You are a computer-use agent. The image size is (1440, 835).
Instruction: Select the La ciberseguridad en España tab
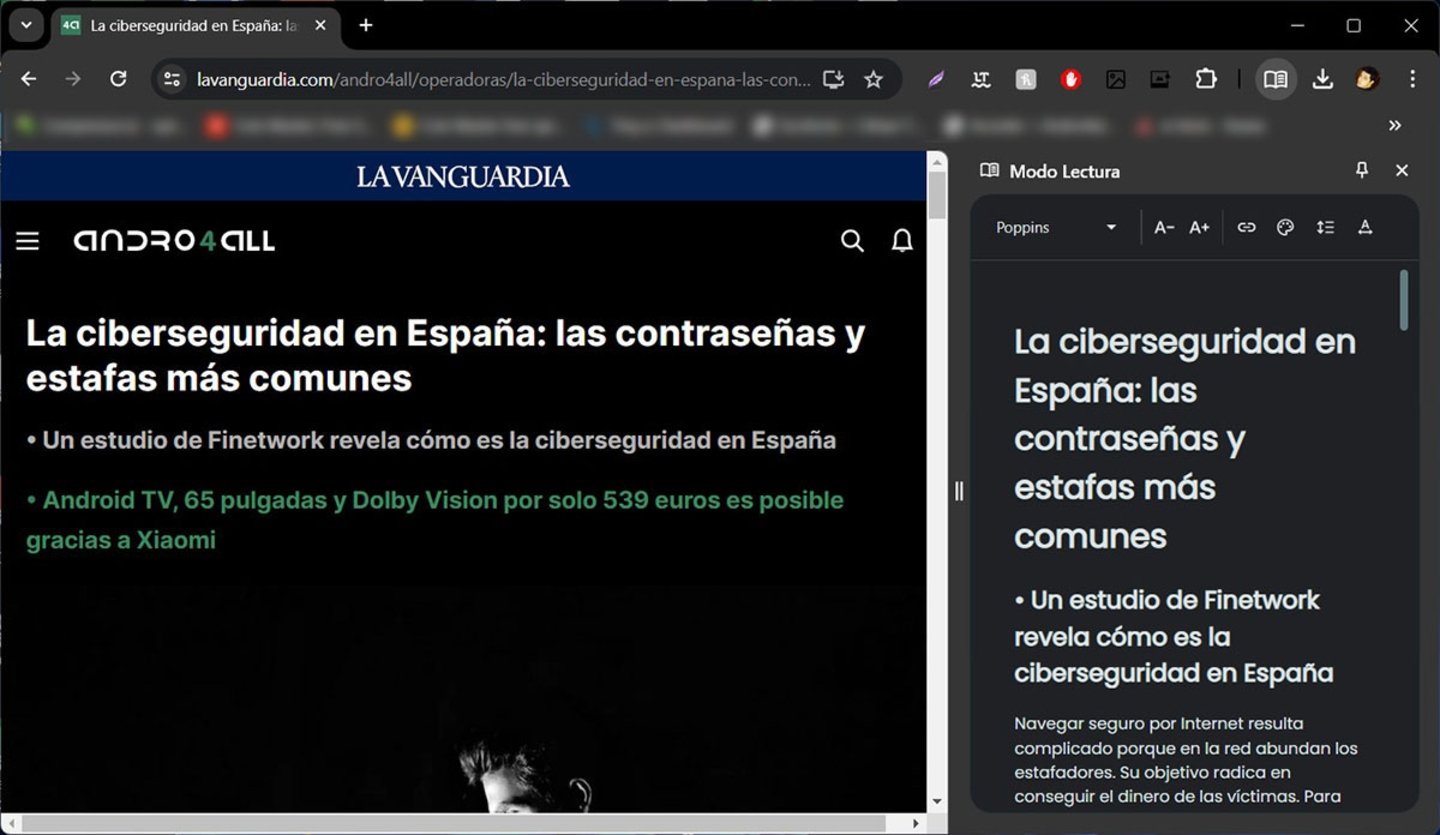tap(195, 26)
